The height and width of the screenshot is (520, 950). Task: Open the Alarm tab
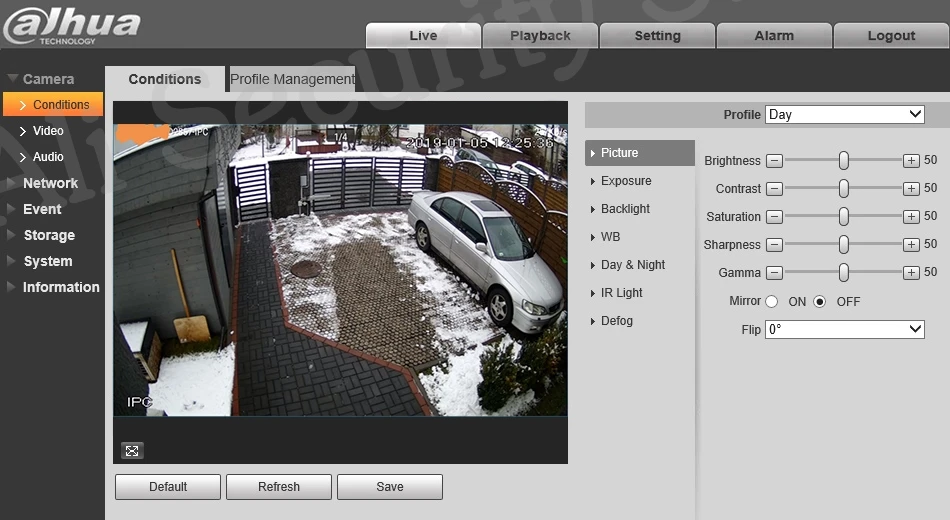tap(774, 36)
